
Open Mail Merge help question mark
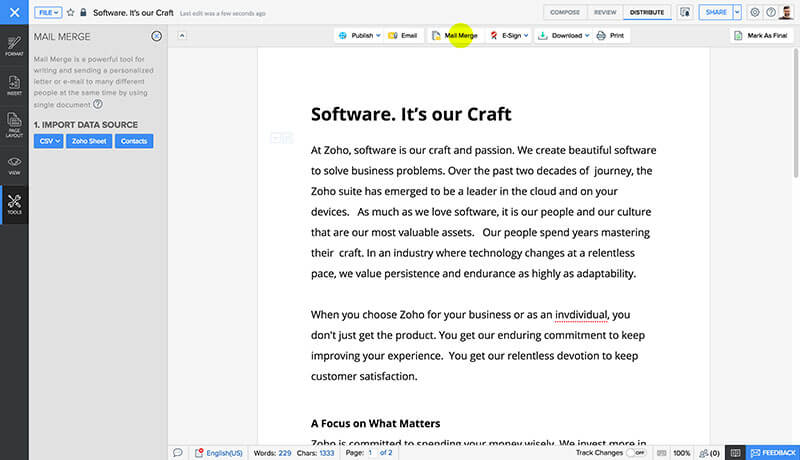[x=97, y=104]
